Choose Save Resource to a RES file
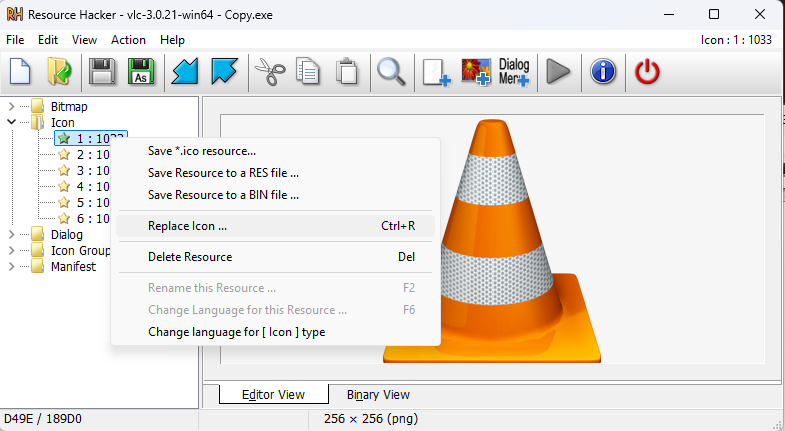 click(275, 173)
